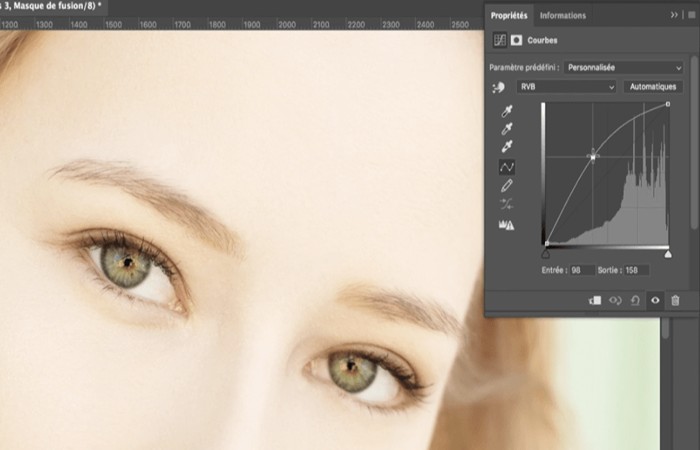Image resolution: width=700 pixels, height=450 pixels.
Task: Open the RVB channel dropdown
Action: pos(567,87)
